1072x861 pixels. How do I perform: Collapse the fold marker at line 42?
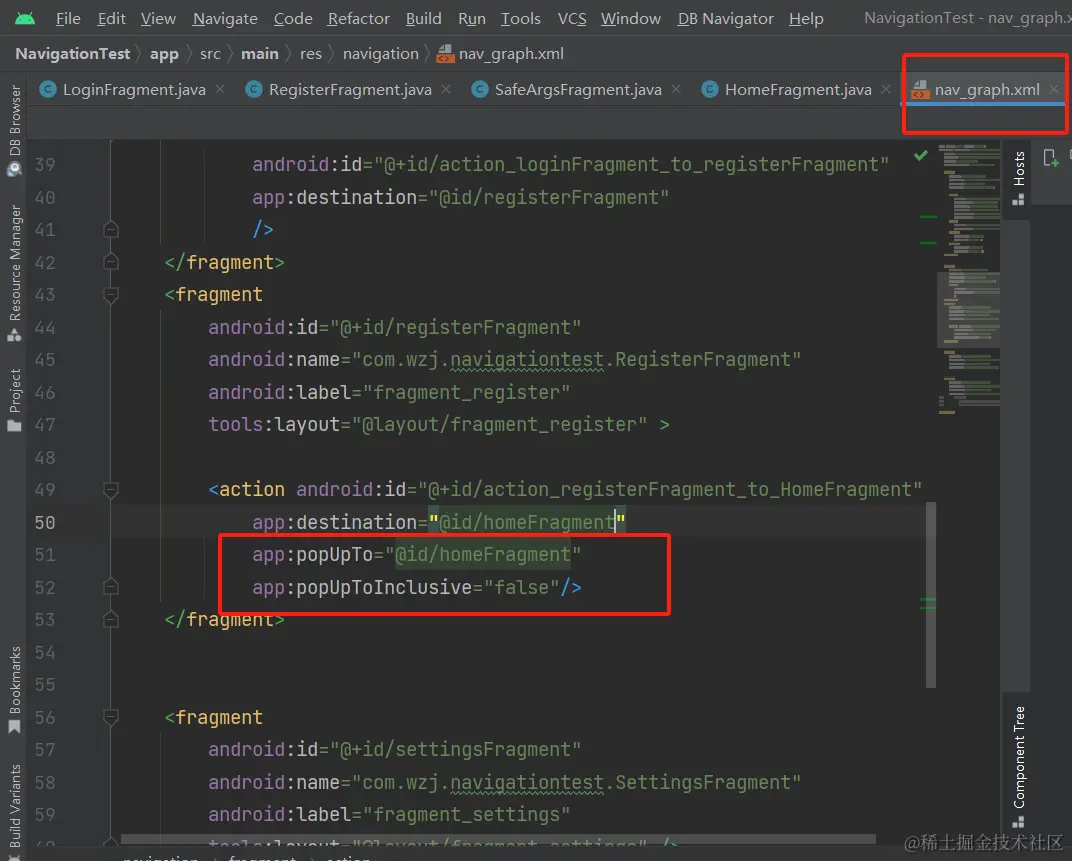point(111,262)
